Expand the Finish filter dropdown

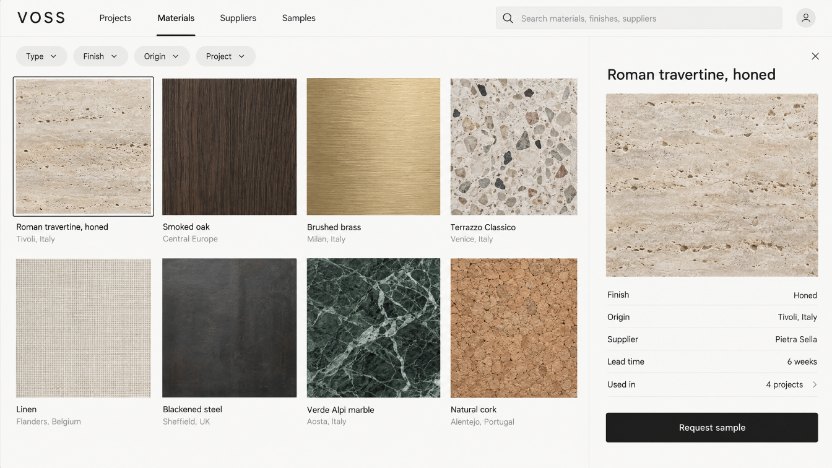pos(100,56)
